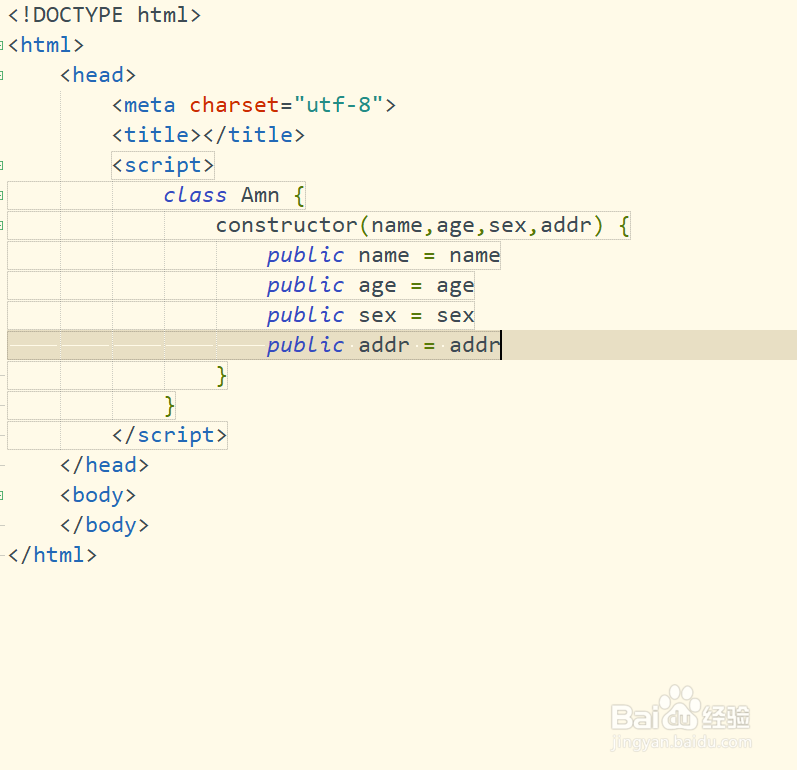797x770 pixels.
Task: Collapse the class Amn fold marker
Action: click(2, 196)
